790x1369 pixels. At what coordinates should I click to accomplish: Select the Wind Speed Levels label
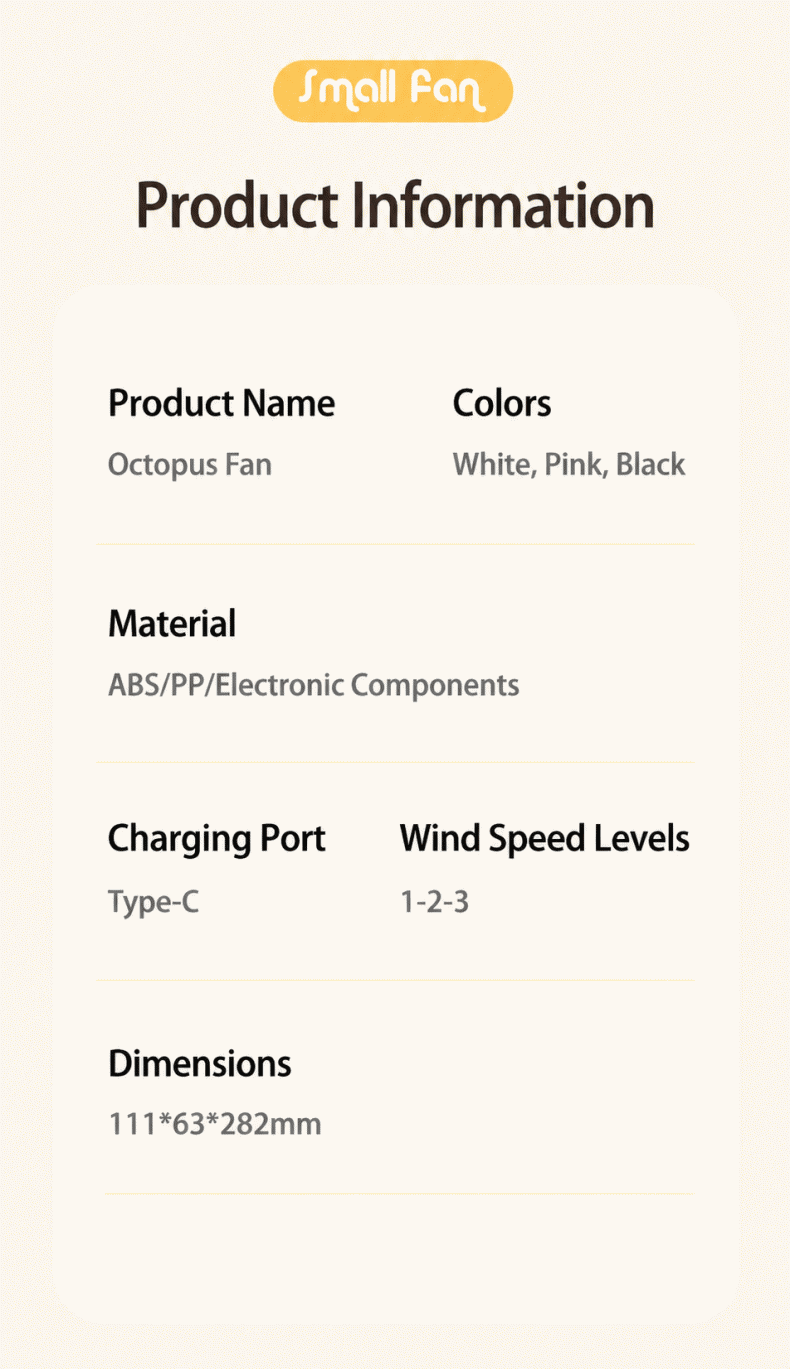(x=545, y=839)
